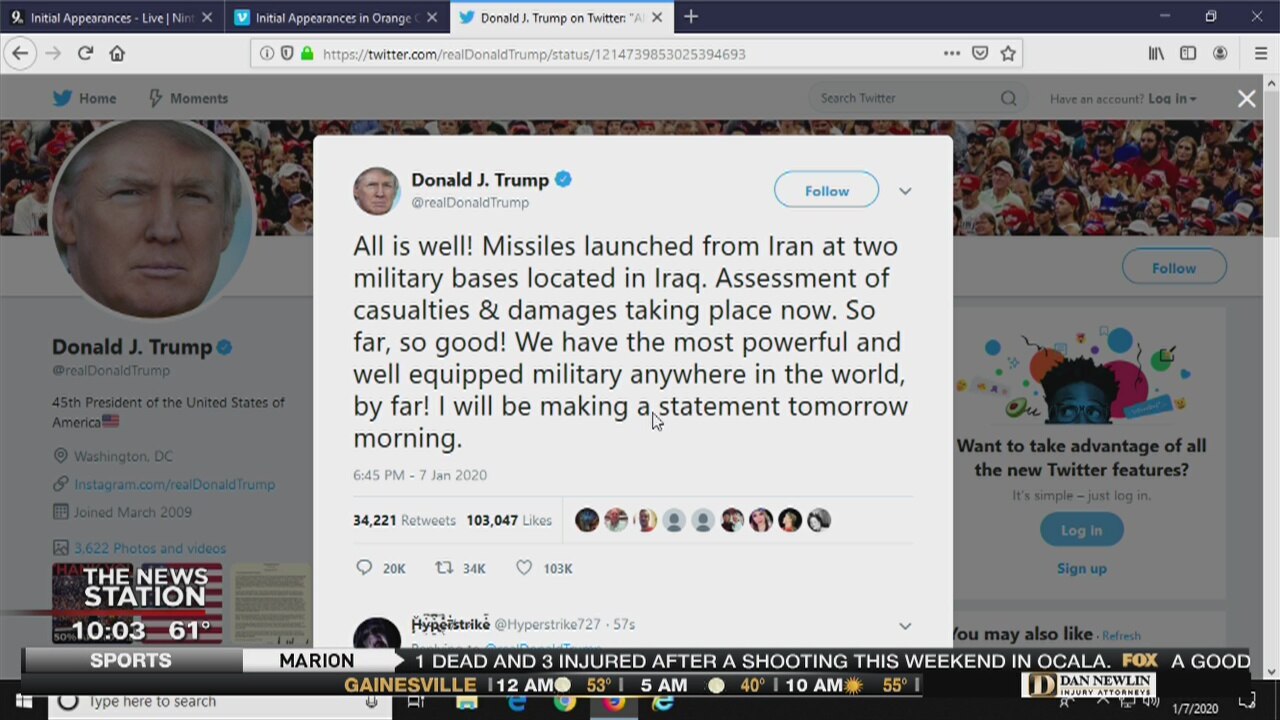Like the tweet via the heart icon
This screenshot has width=1280, height=720.
(524, 568)
